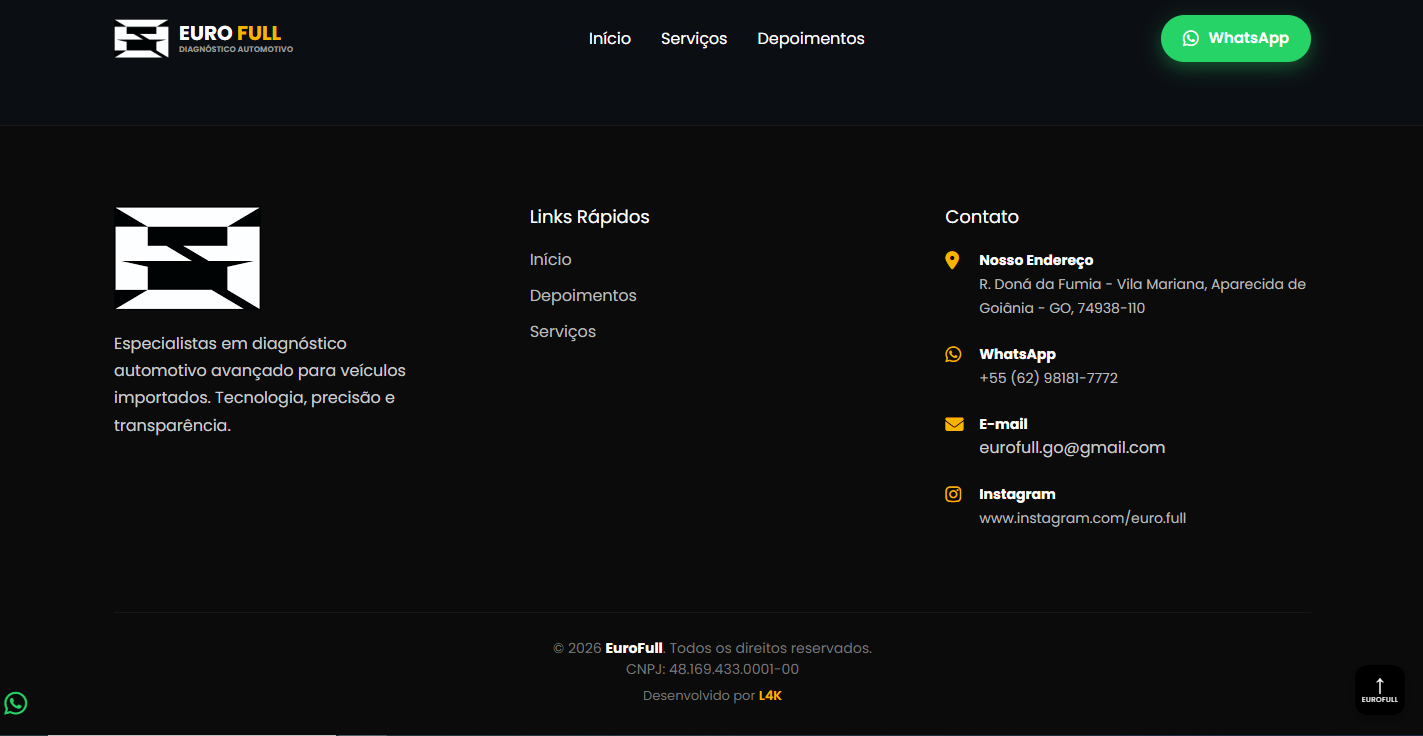
Task: Click the yellow location pin icon
Action: [953, 260]
